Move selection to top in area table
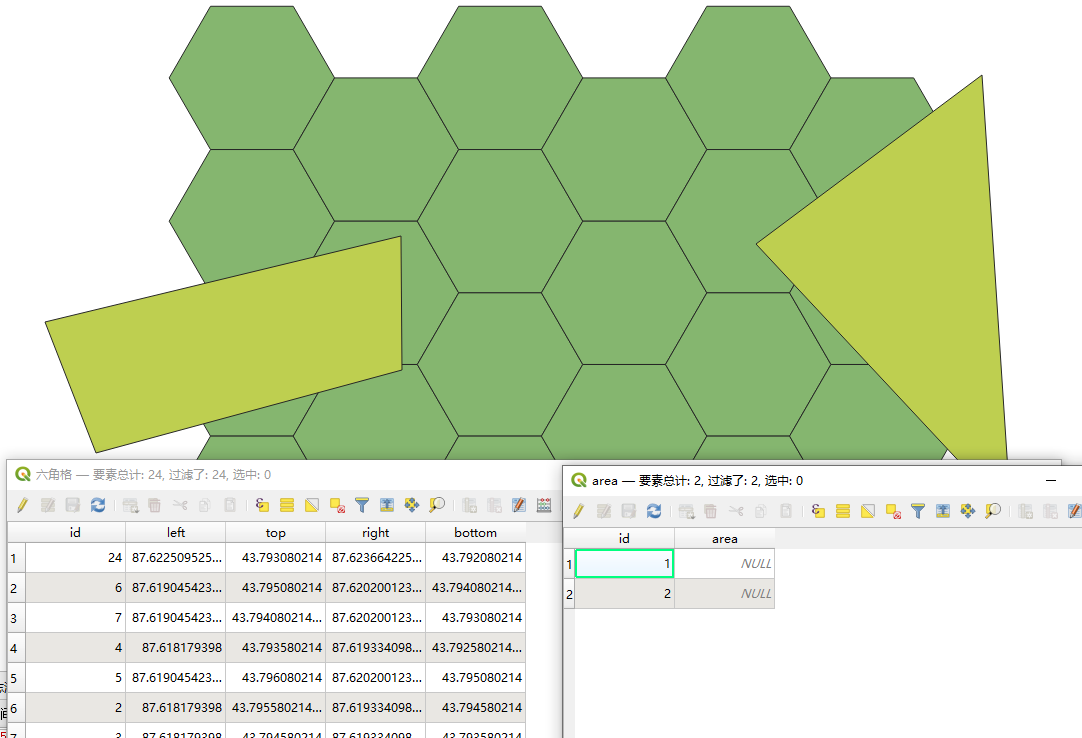Viewport: 1082px width, 738px height. 943,511
